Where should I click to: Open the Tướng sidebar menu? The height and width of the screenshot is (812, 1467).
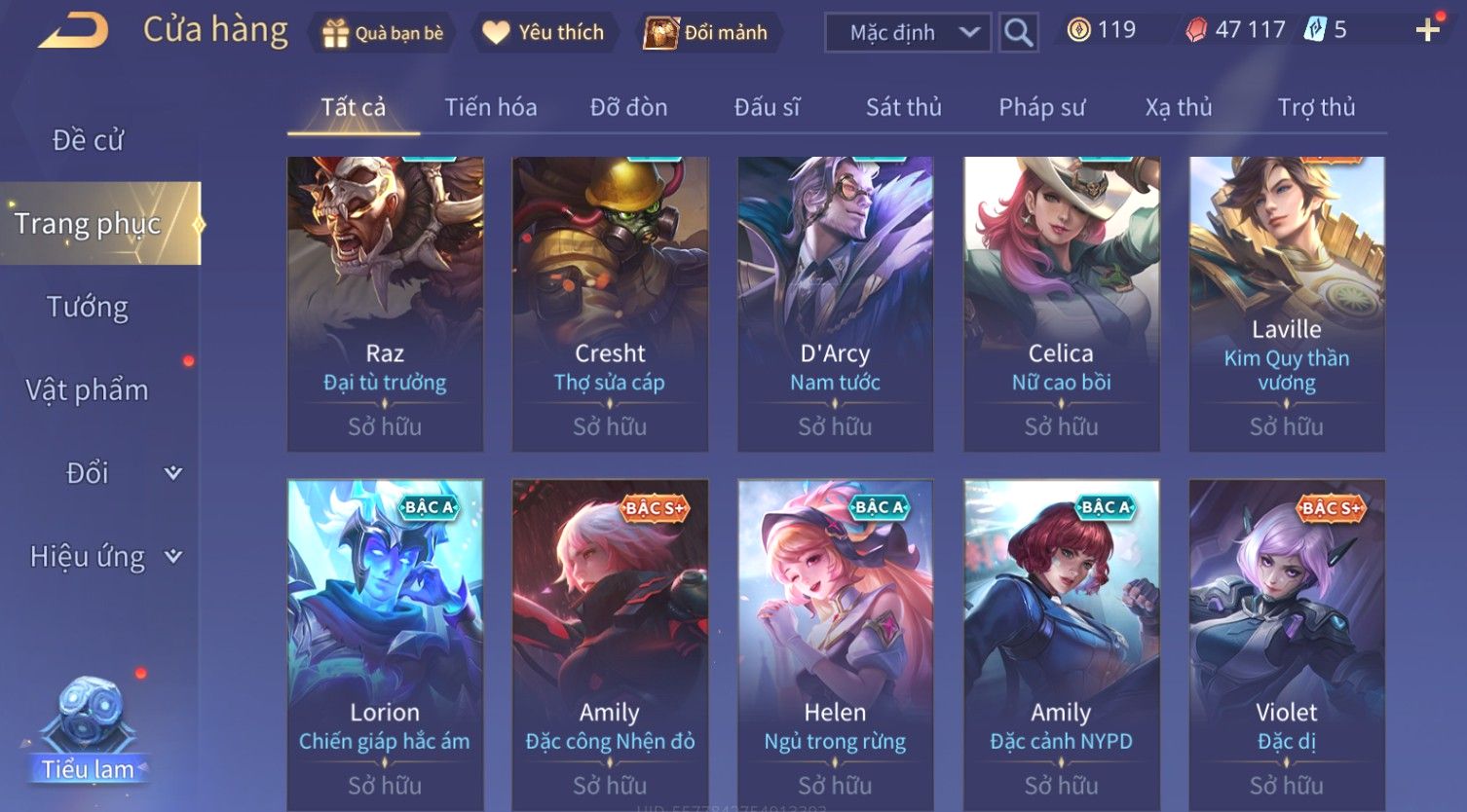(88, 307)
